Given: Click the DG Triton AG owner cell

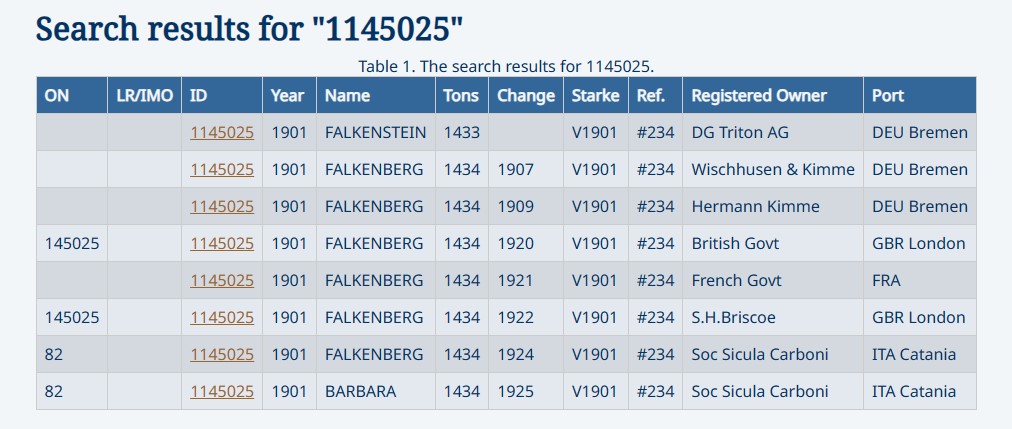Looking at the screenshot, I should pos(741,132).
